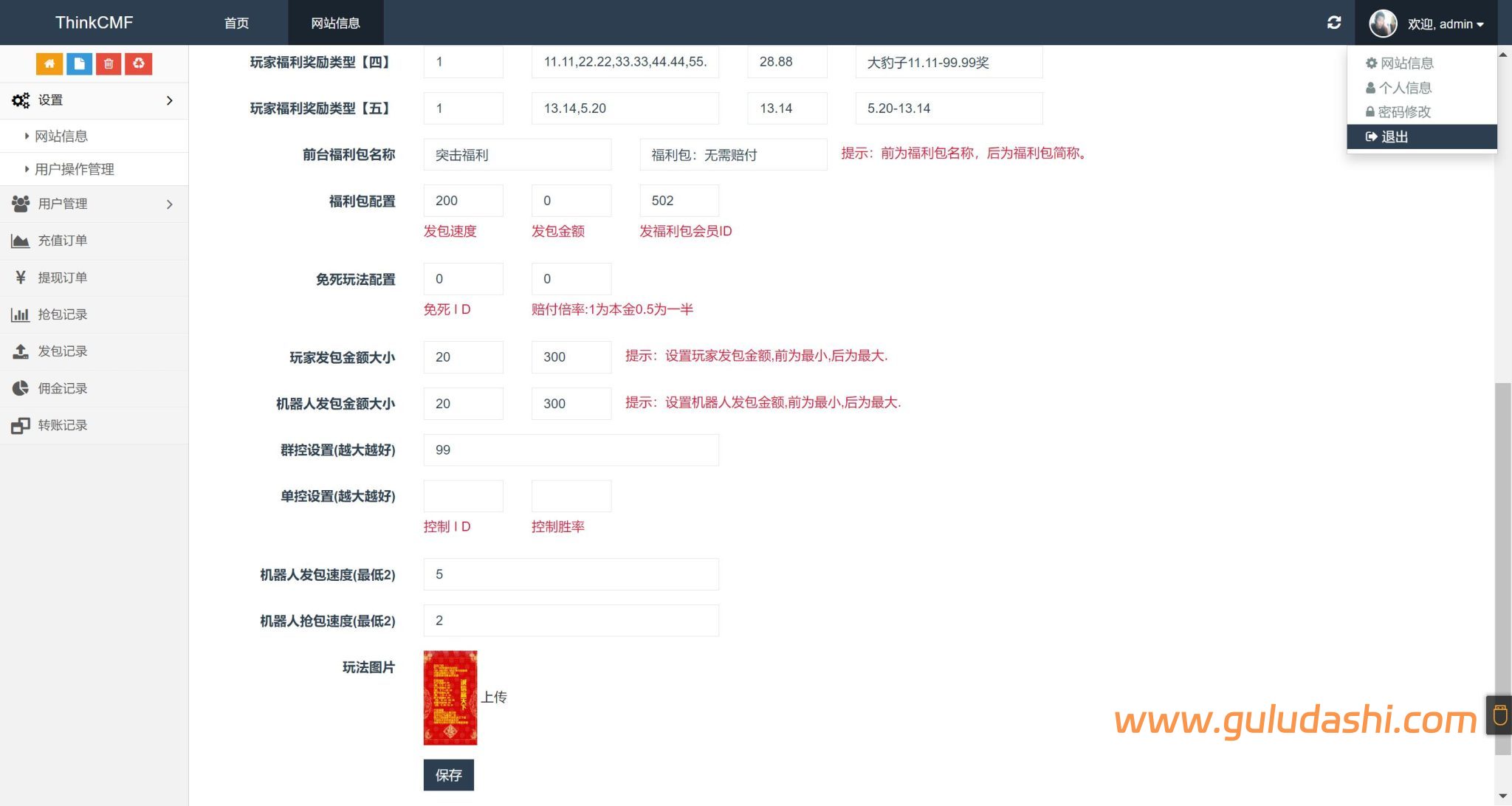Focus the empty 控制ID field

[x=463, y=496]
